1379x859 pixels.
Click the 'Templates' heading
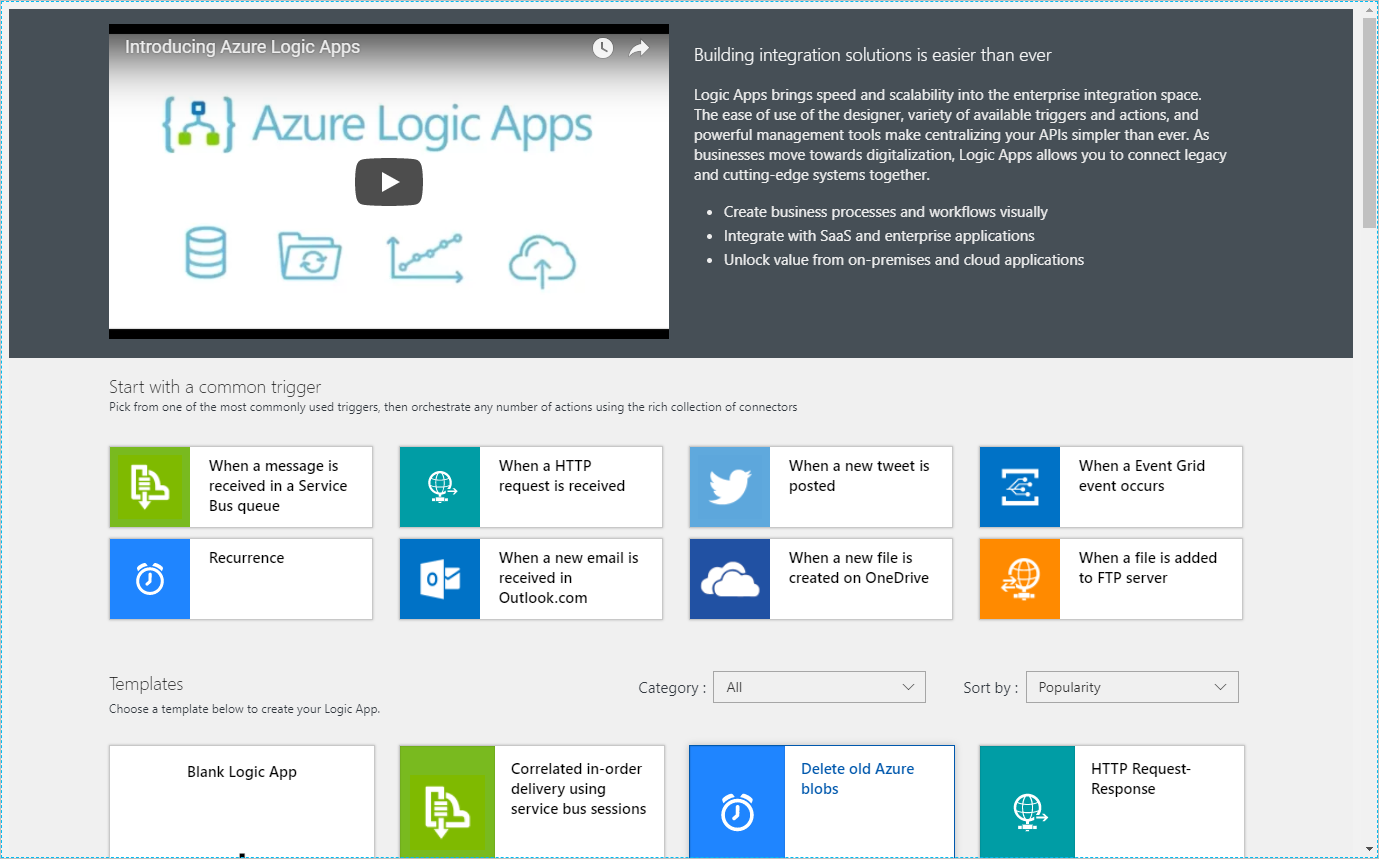point(146,684)
